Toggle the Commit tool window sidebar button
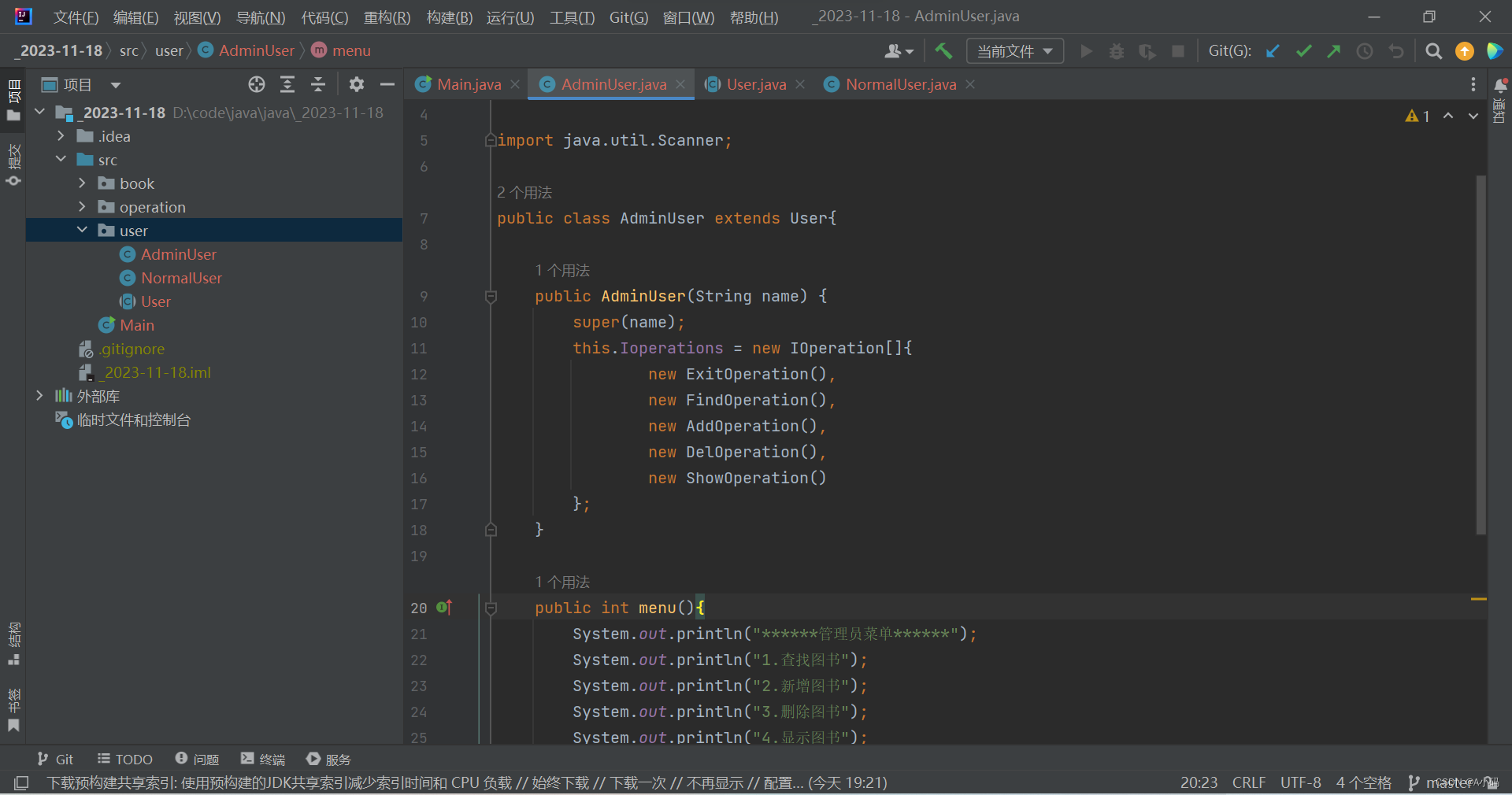 [x=13, y=164]
